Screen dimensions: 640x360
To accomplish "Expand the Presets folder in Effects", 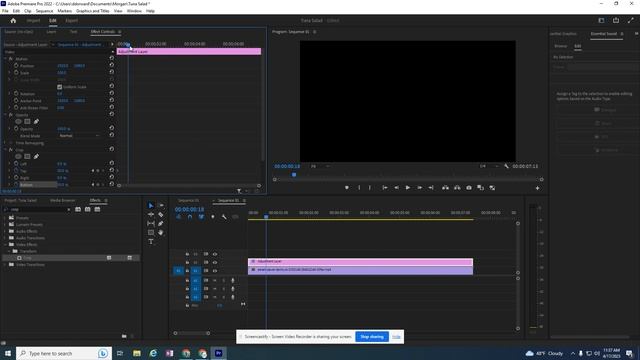I will pos(5,218).
